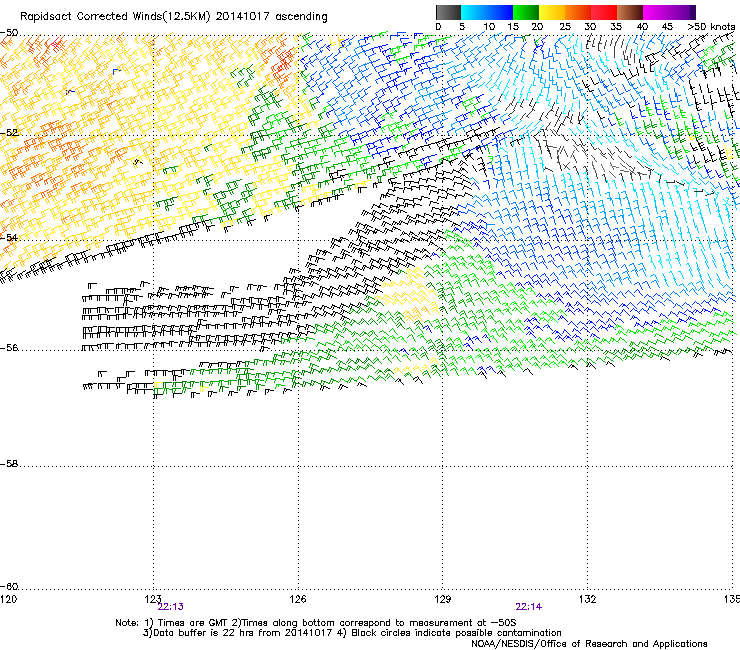Click the 'NOAA/NESDIS/Office of Research and Applications' credit
Viewport: 740px width, 650px height.
coord(589,644)
